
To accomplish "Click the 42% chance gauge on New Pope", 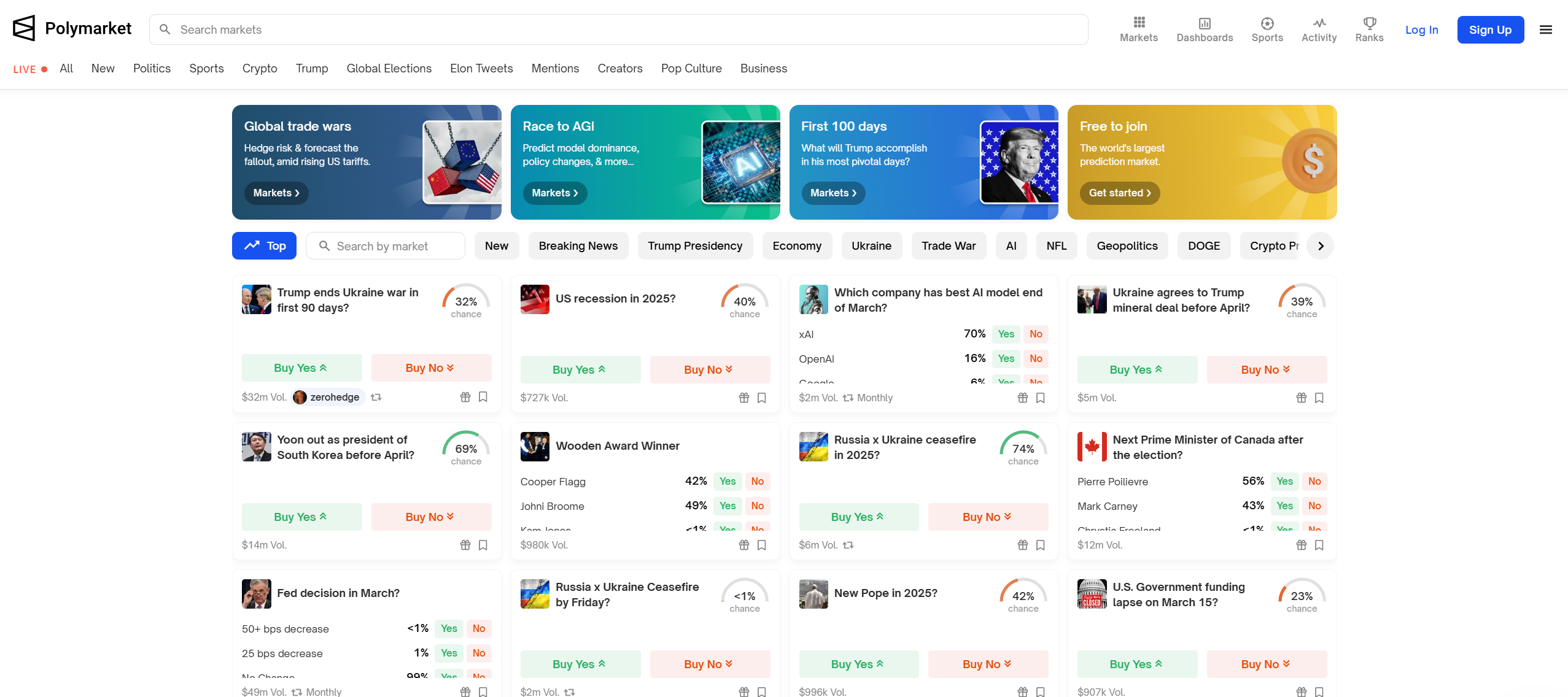I will click(1023, 595).
